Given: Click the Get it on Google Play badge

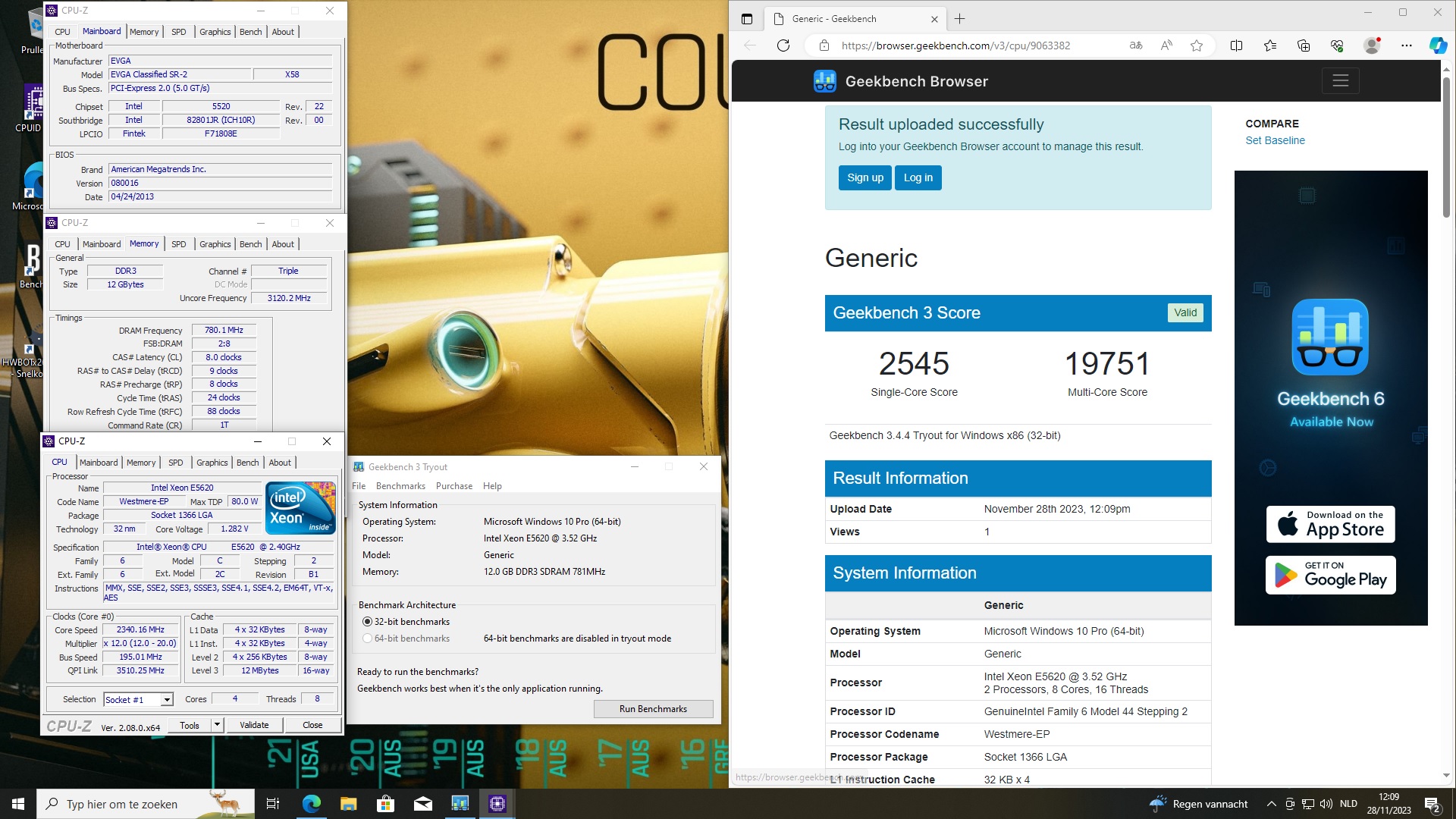Looking at the screenshot, I should coord(1330,575).
